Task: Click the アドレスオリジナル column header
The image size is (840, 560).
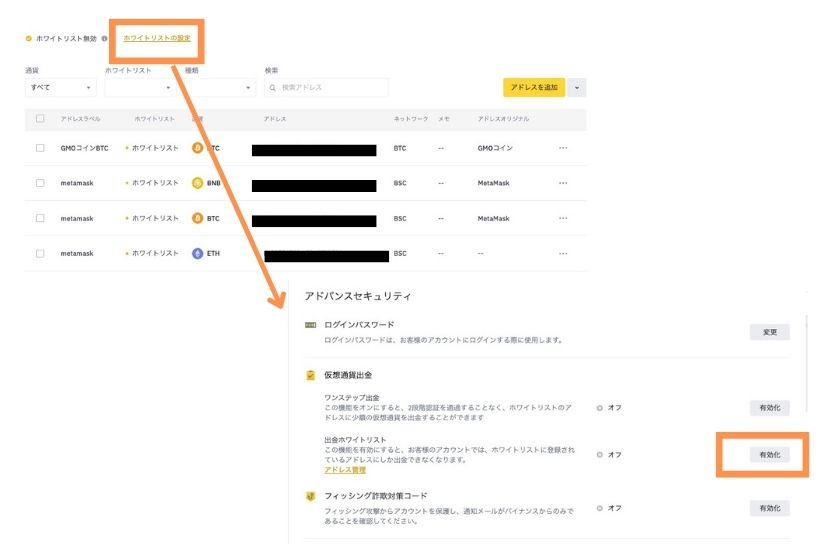Action: click(504, 119)
